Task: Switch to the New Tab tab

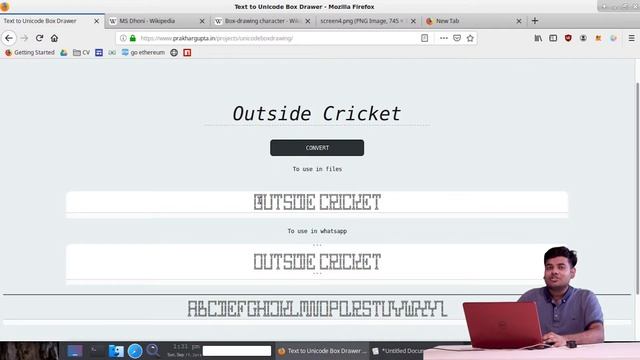Action: 474,21
